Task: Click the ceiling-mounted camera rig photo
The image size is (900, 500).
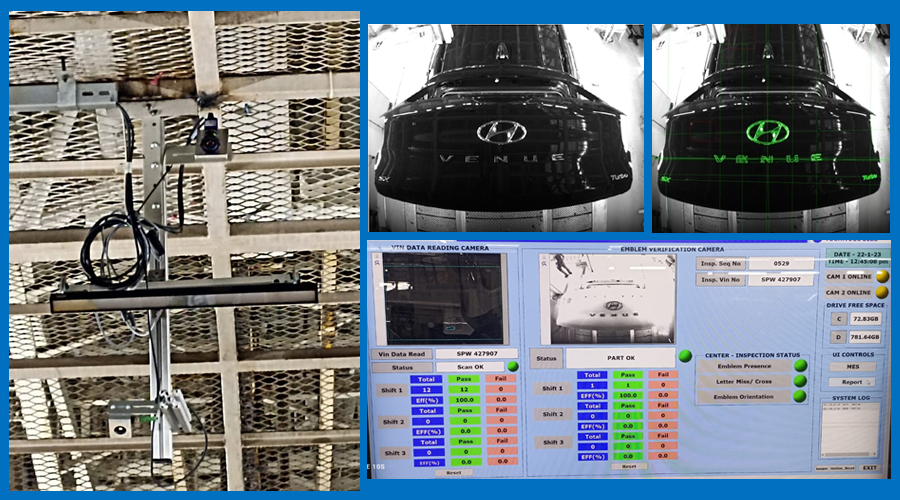Action: [184, 251]
